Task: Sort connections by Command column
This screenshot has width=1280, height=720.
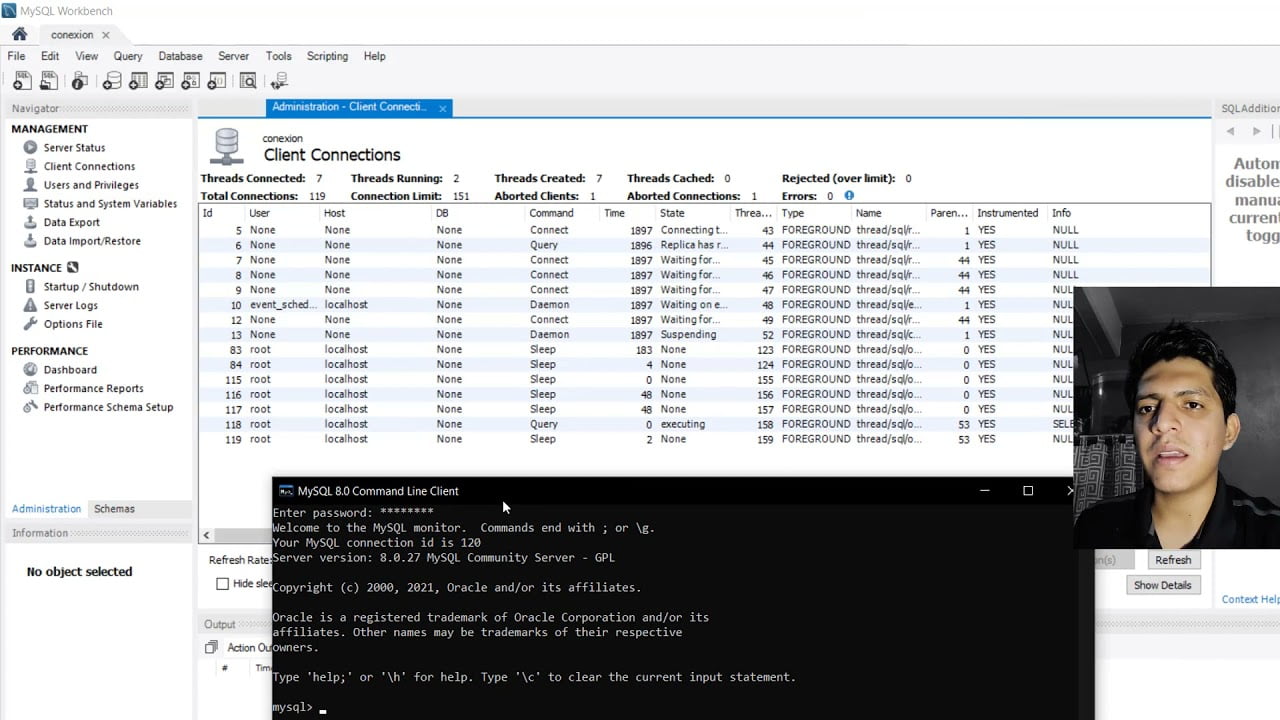Action: (563, 213)
